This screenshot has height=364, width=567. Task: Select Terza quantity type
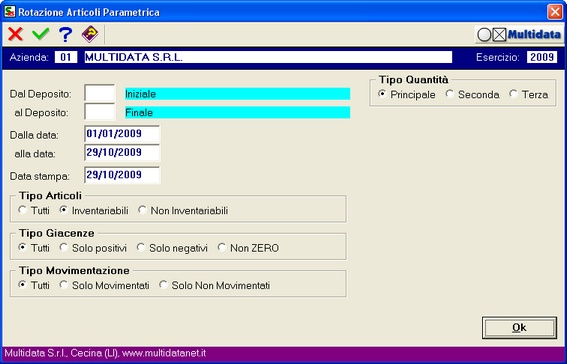click(x=529, y=95)
